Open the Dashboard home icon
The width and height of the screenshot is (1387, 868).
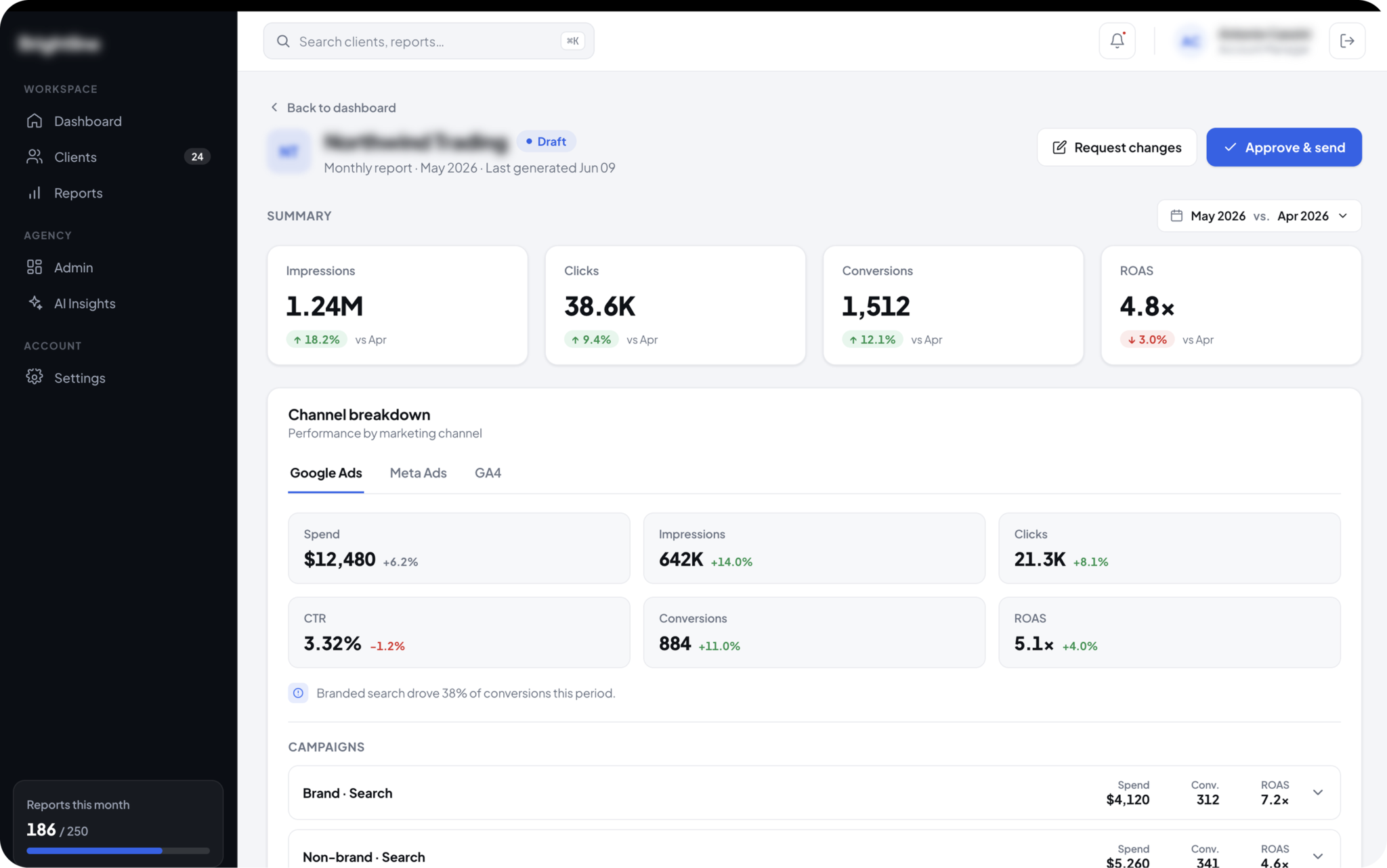35,121
